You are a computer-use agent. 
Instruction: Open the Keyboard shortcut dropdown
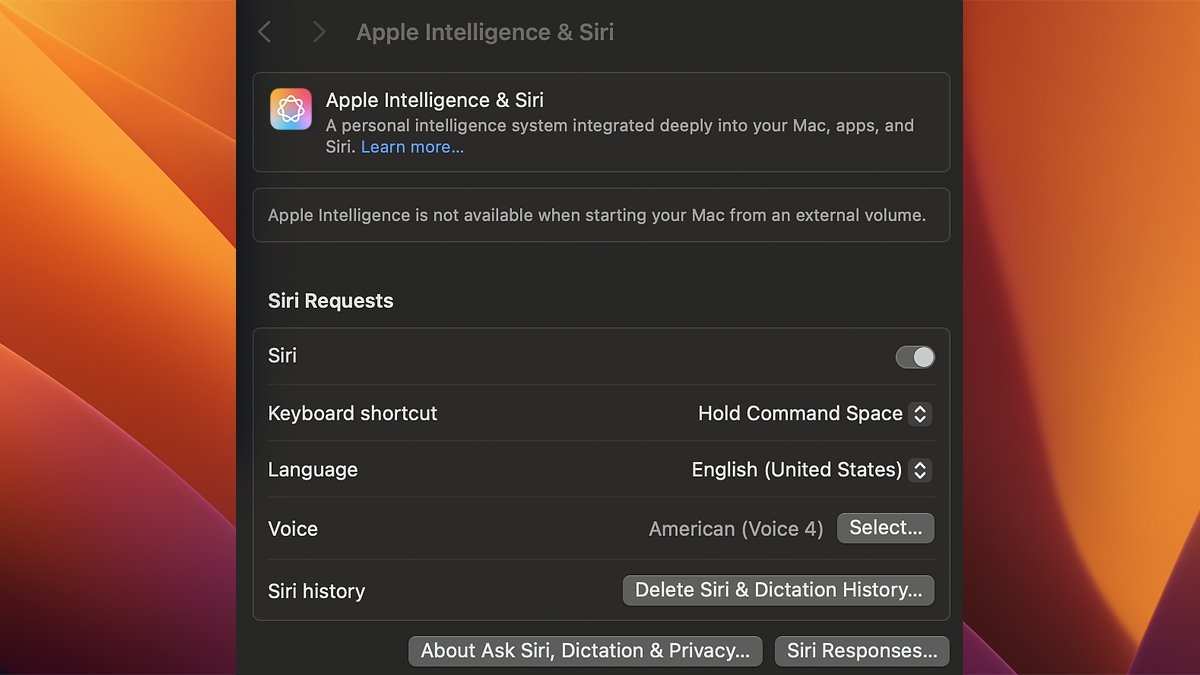coord(815,413)
